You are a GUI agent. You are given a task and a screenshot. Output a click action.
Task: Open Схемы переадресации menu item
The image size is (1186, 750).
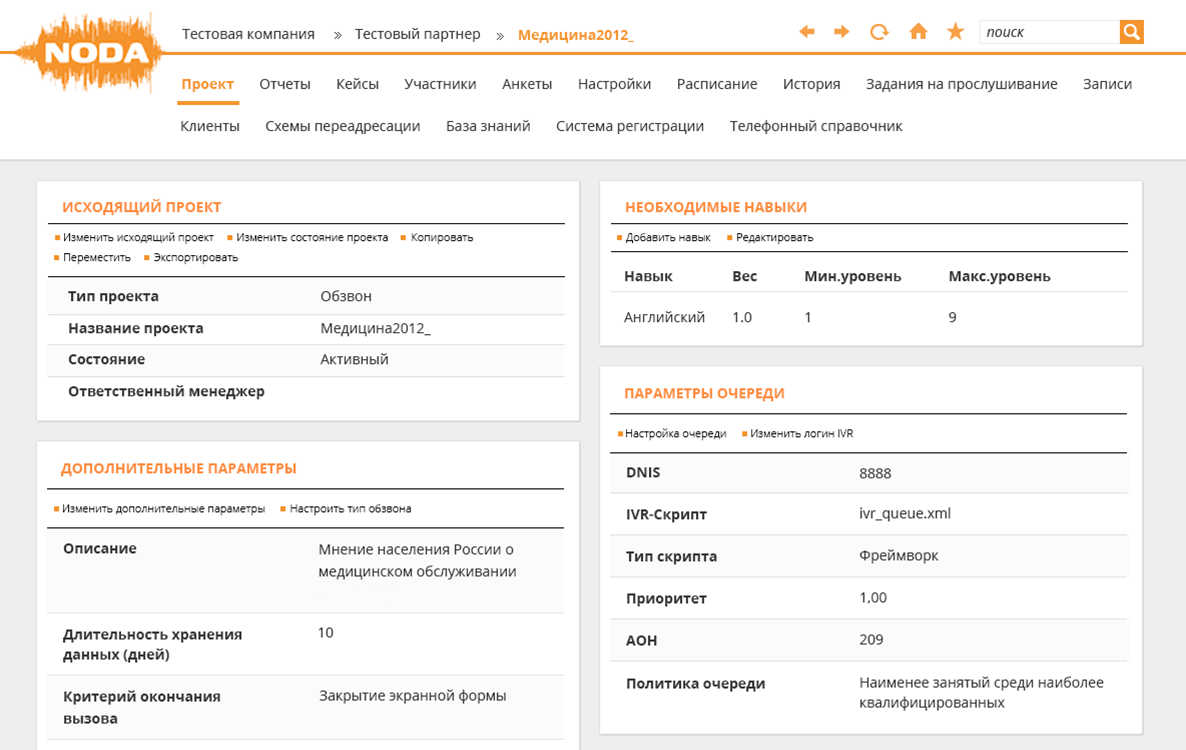pos(343,126)
